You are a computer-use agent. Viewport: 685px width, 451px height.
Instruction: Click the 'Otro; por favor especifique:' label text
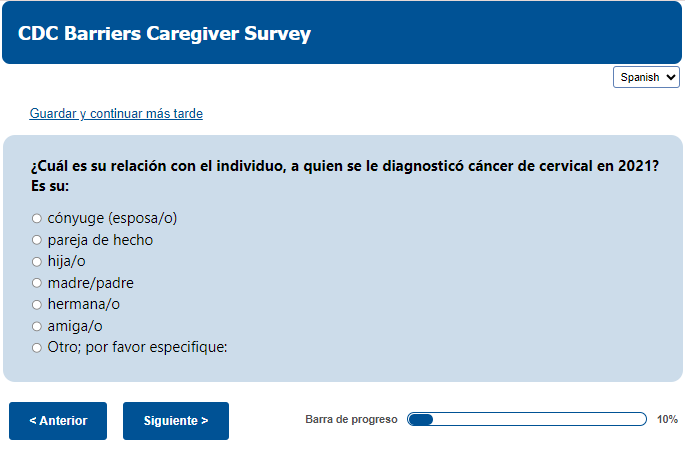138,348
